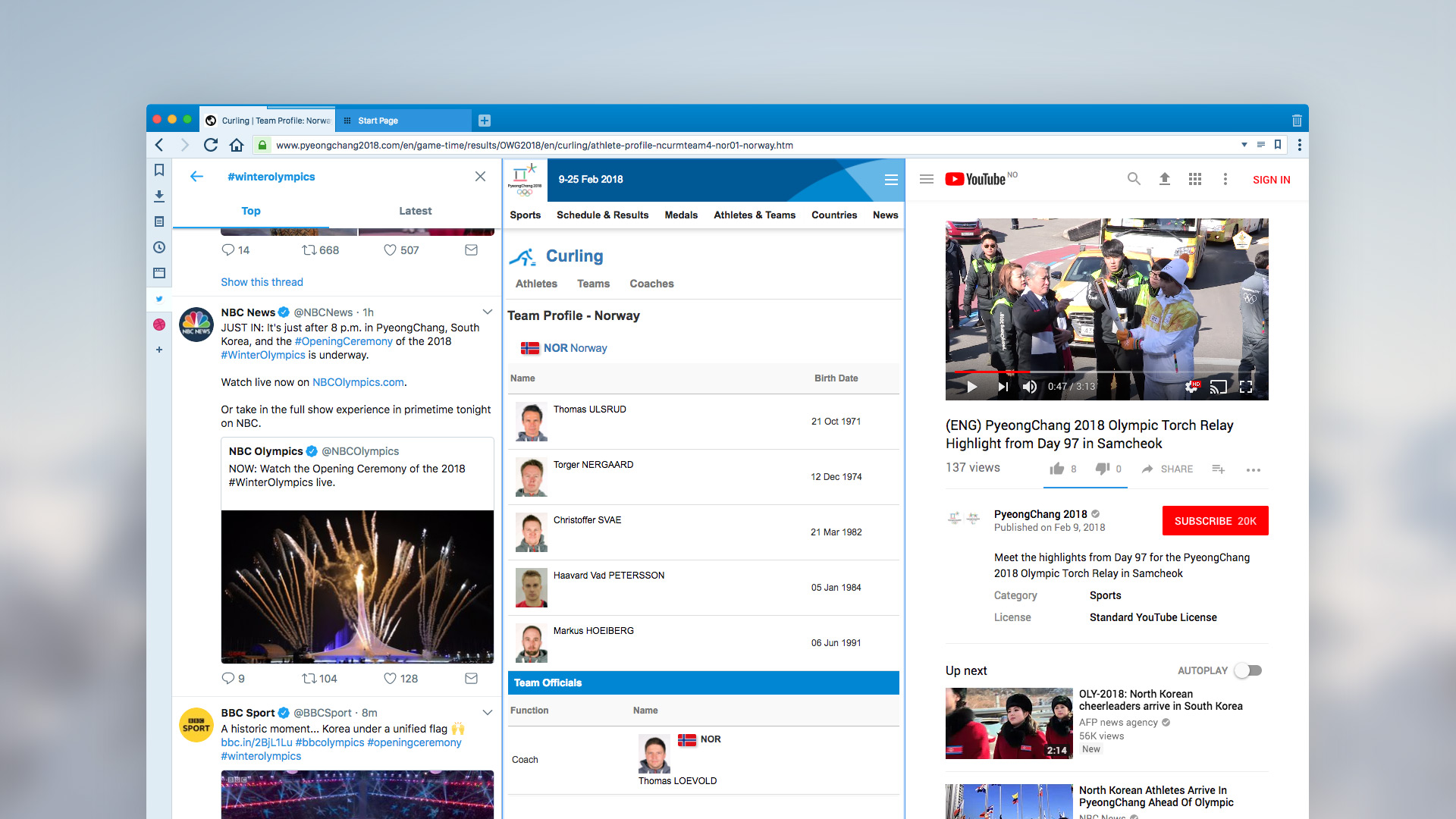
Task: Upload a video to YouTube
Action: tap(1165, 180)
